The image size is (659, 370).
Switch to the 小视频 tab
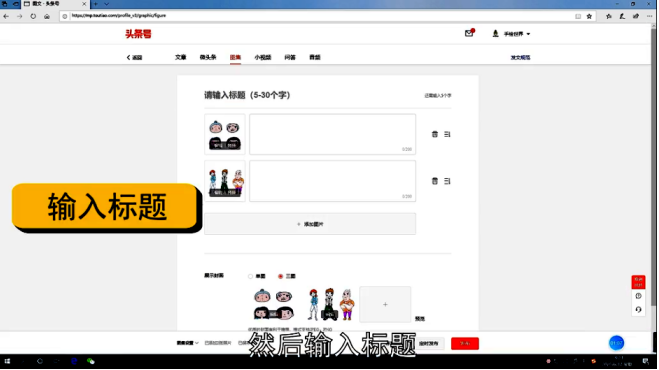(262, 57)
